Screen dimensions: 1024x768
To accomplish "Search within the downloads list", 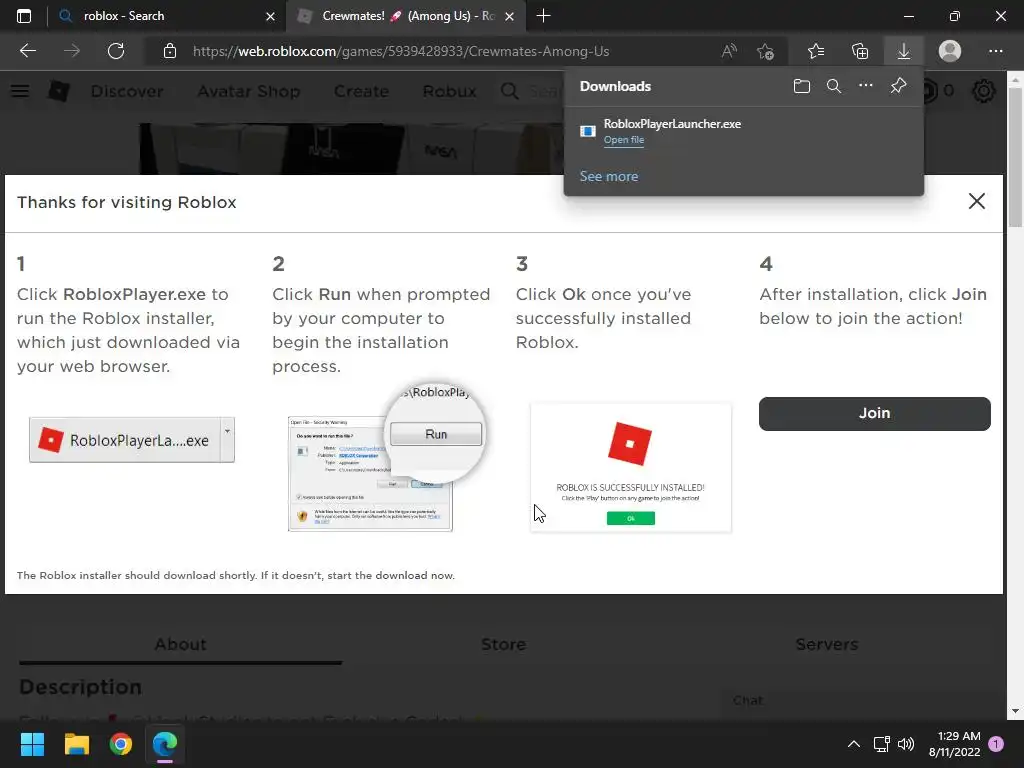I will tap(833, 86).
